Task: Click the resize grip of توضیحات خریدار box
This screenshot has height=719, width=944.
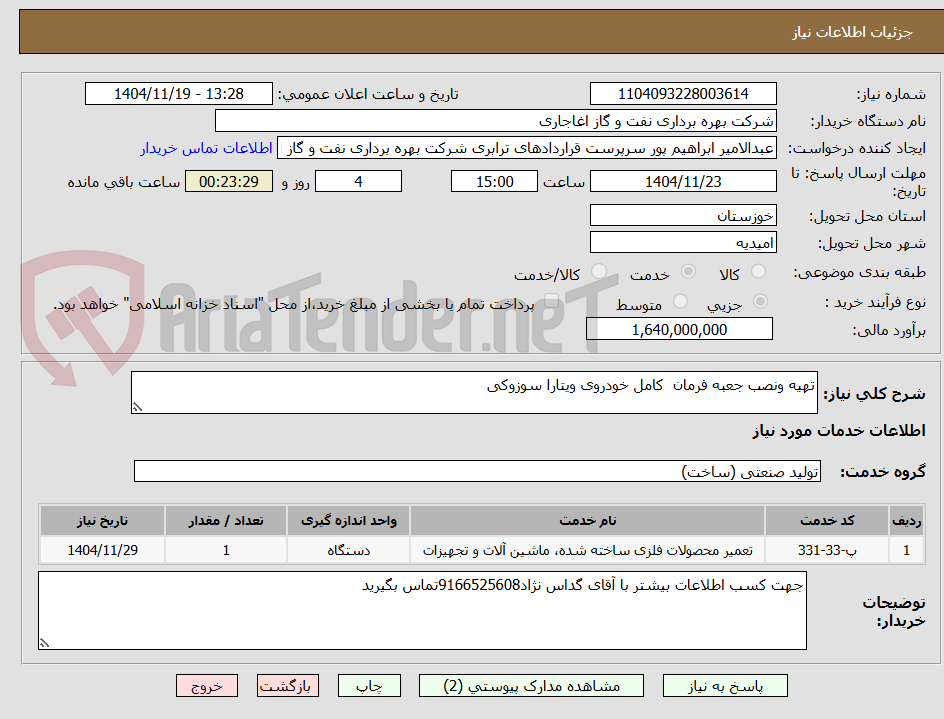Action: point(45,643)
